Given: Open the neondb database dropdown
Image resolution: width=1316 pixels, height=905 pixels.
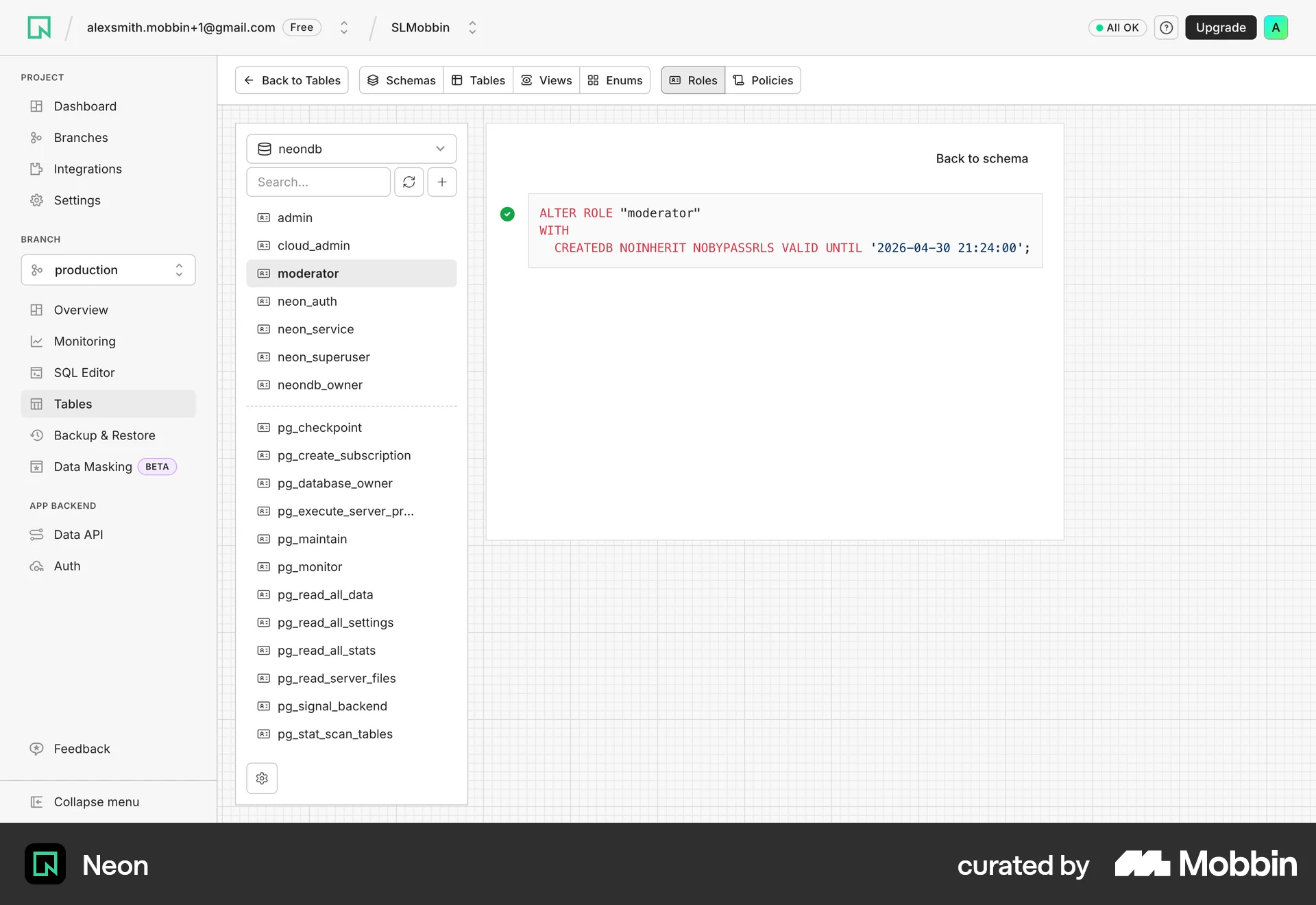Looking at the screenshot, I should (x=352, y=149).
